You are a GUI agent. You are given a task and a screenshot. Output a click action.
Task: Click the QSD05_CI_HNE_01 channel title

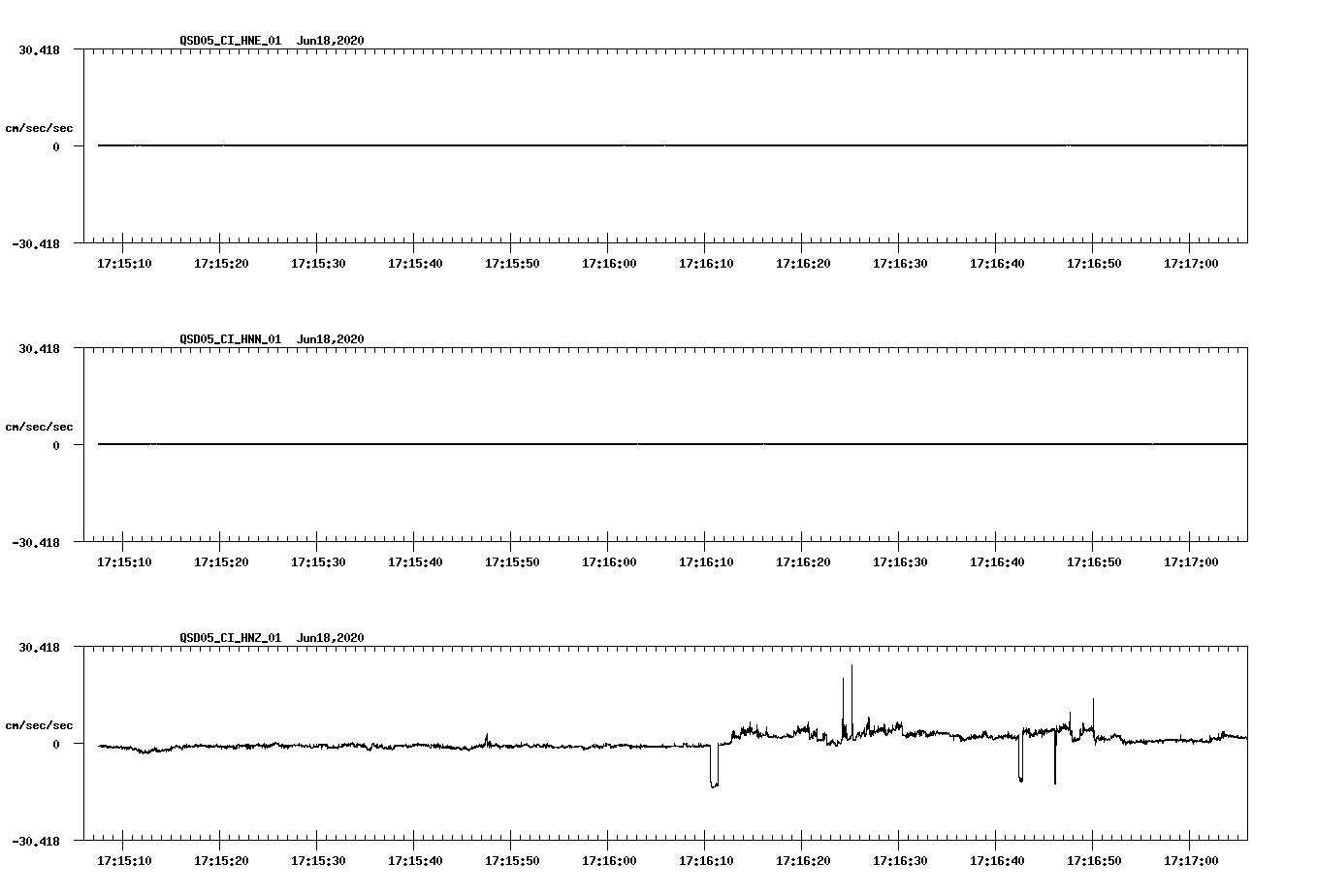coord(230,41)
